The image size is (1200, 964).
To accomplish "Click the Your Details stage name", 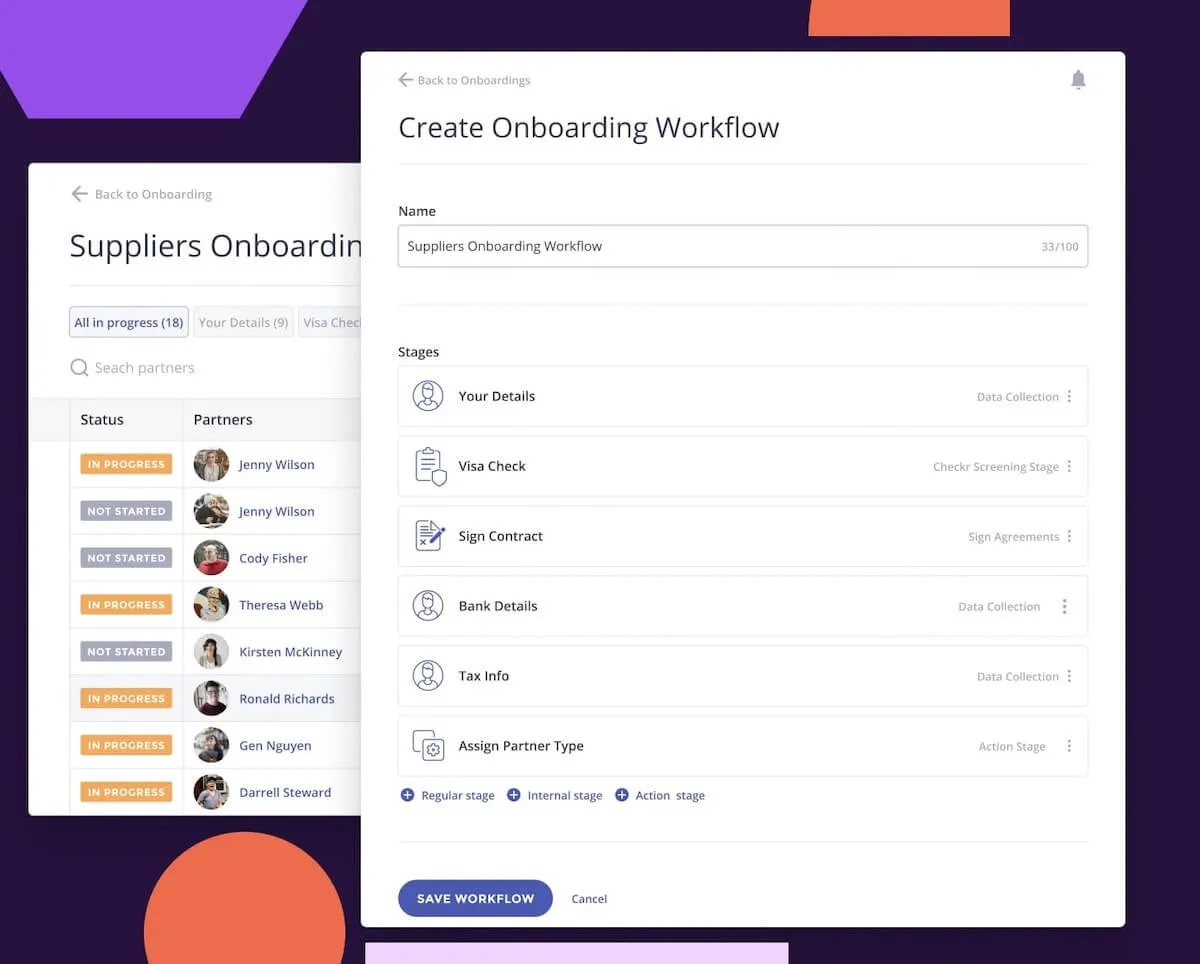I will pos(497,396).
